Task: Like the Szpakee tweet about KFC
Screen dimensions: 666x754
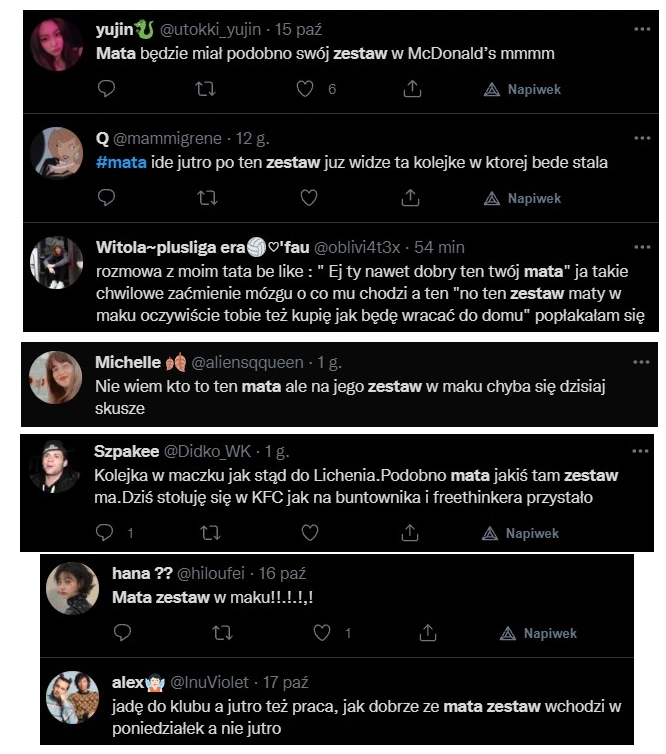Action: (310, 533)
